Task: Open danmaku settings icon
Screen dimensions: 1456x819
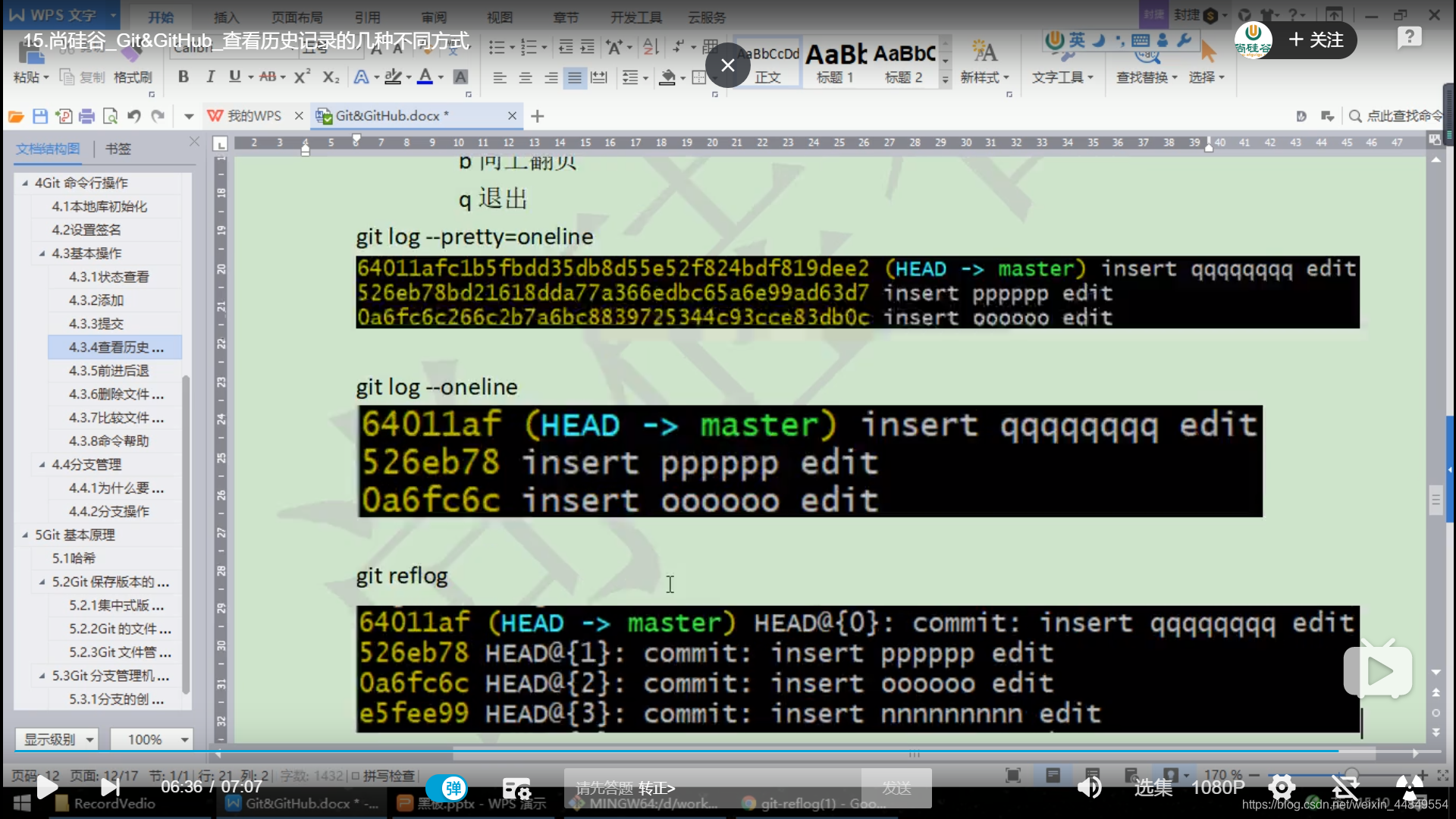Action: tap(517, 789)
